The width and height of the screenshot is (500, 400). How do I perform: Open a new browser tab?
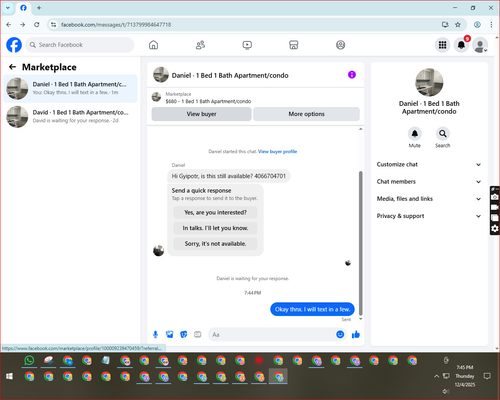(39, 8)
